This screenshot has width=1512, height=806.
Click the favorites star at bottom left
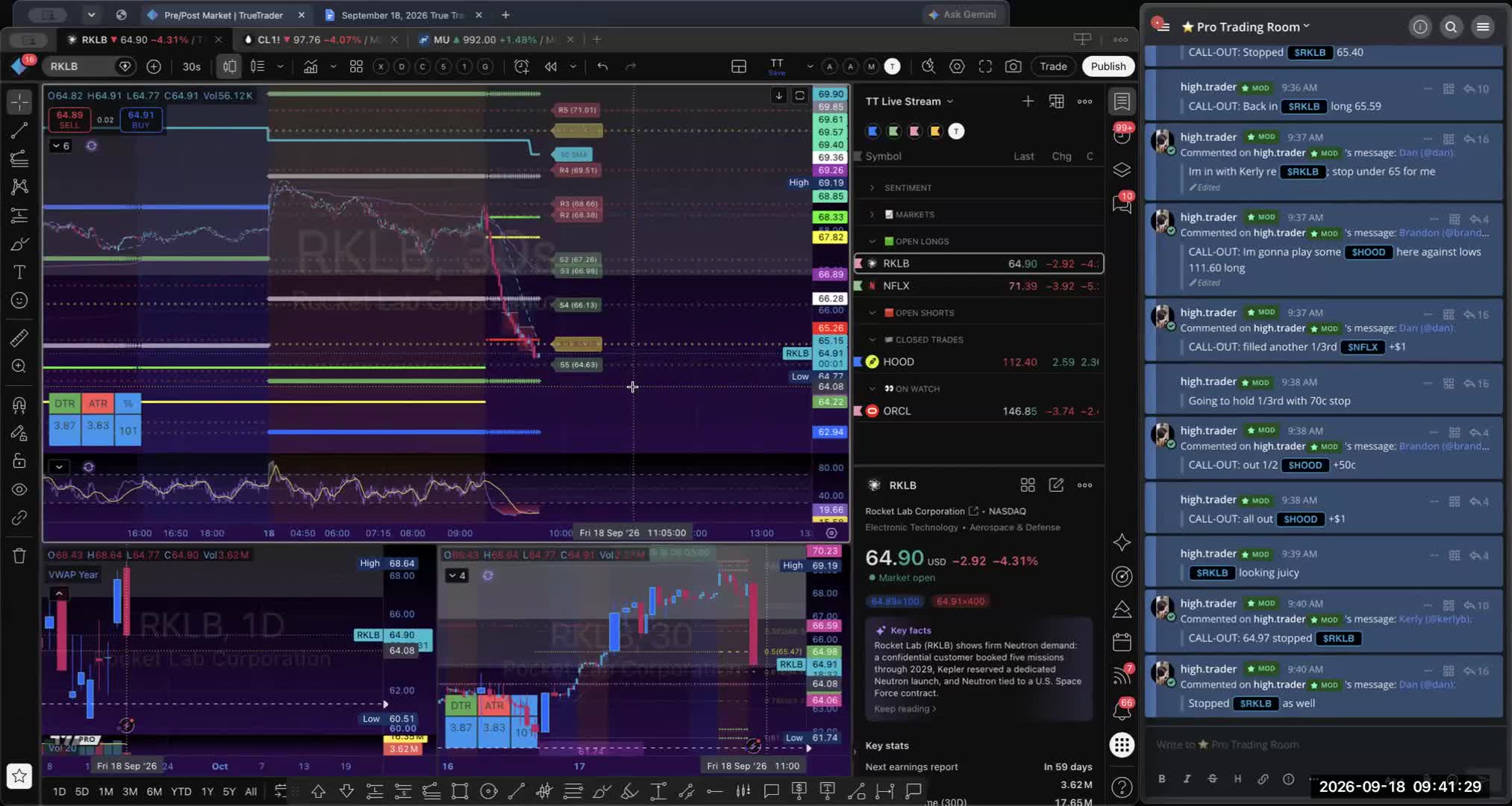(x=19, y=776)
